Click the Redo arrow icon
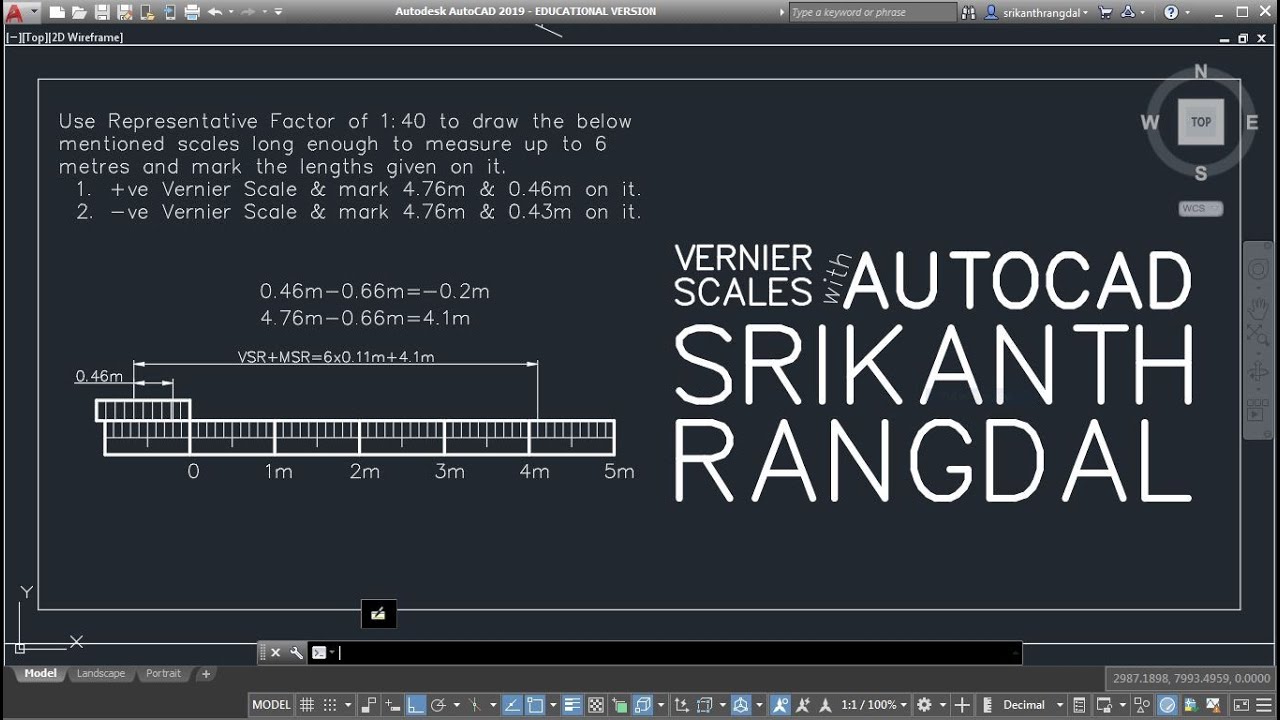 click(x=248, y=12)
